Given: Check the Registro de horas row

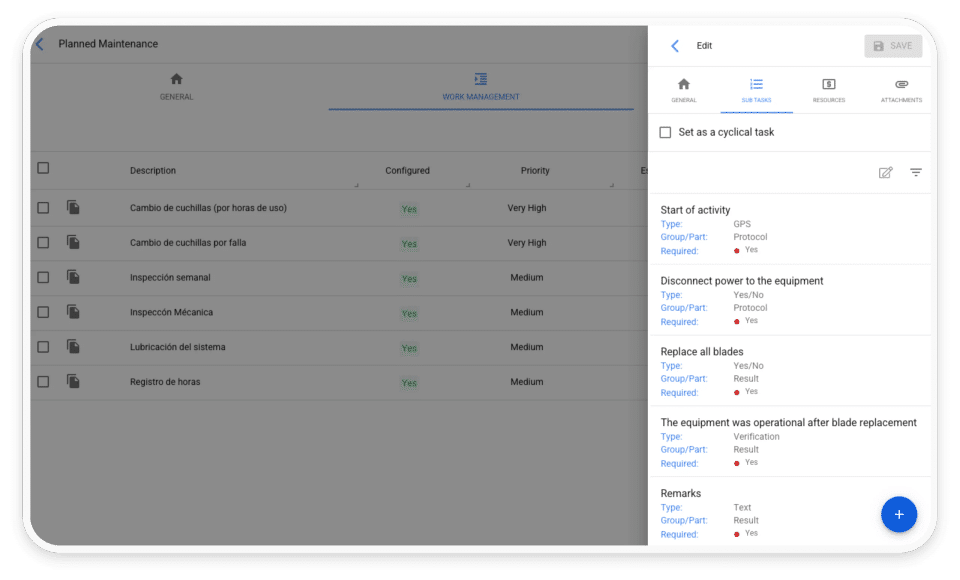Looking at the screenshot, I should click(x=43, y=382).
